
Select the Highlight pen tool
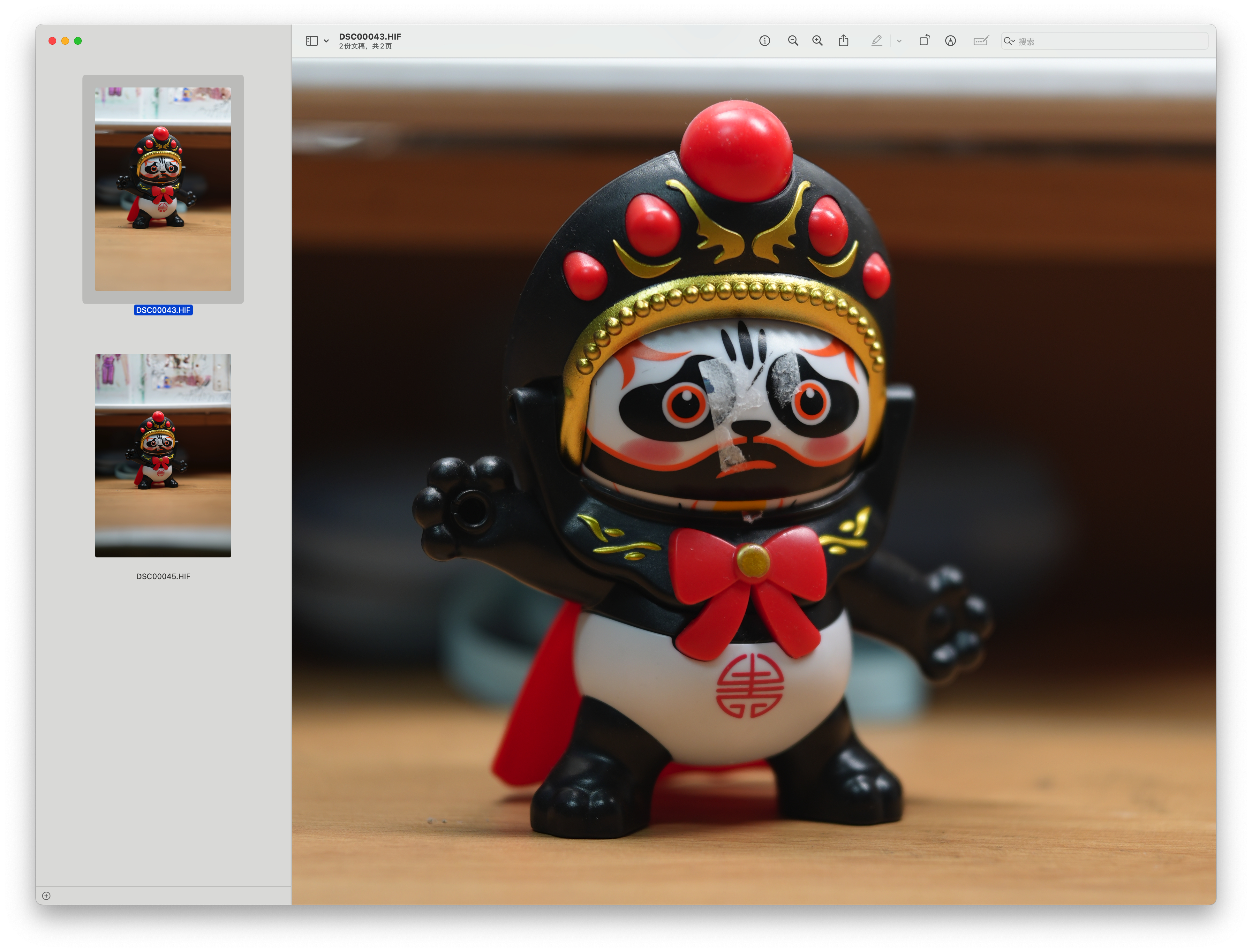(x=876, y=41)
